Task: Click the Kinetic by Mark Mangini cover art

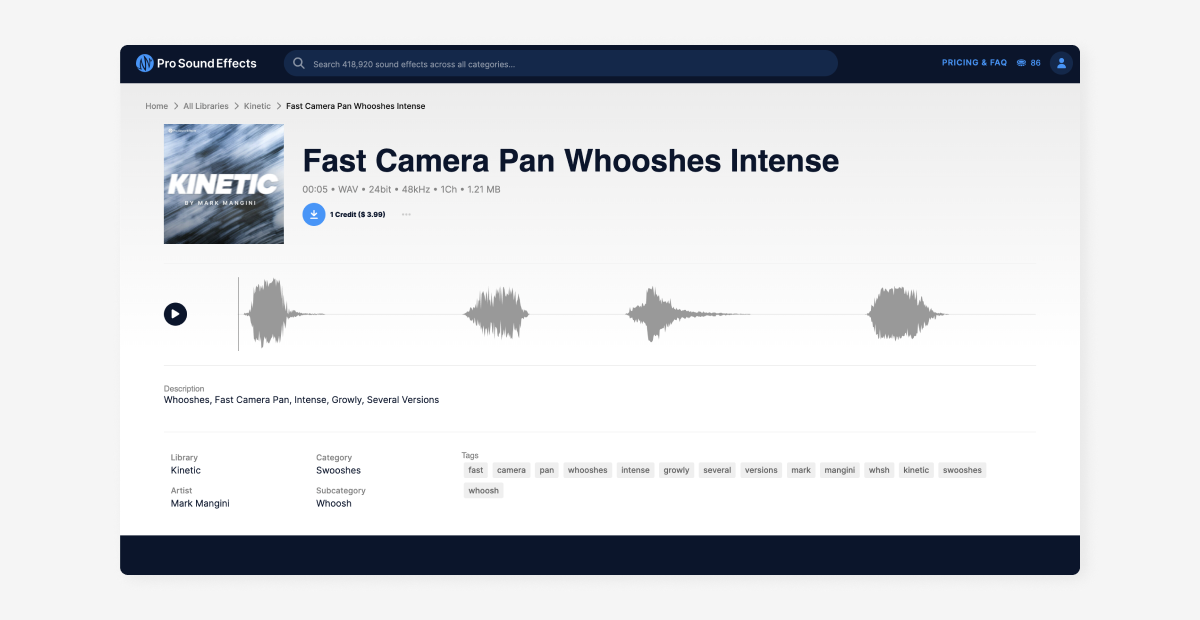Action: (x=223, y=184)
